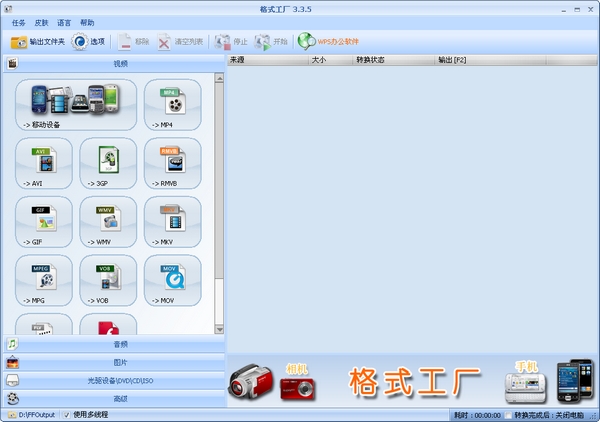The height and width of the screenshot is (422, 600).
Task: Toggle the 使用多线程 multi-thread checkbox
Action: coord(67,414)
